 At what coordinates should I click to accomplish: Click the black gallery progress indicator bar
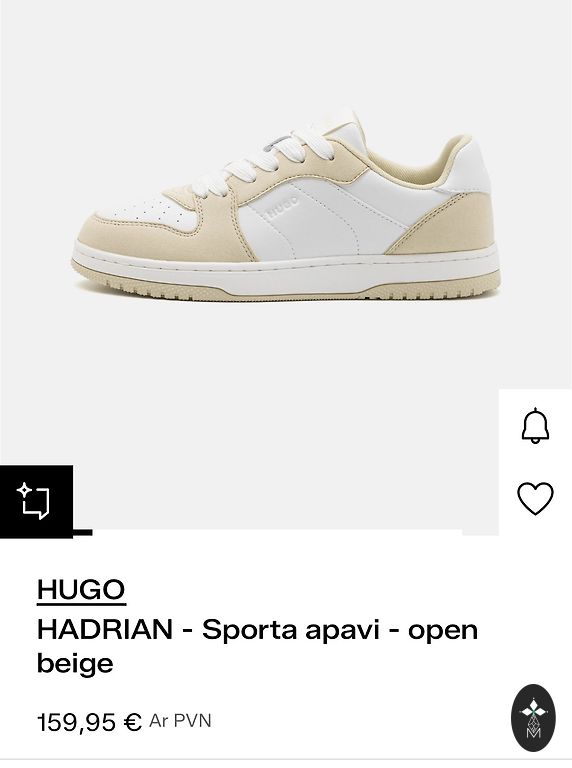83,532
